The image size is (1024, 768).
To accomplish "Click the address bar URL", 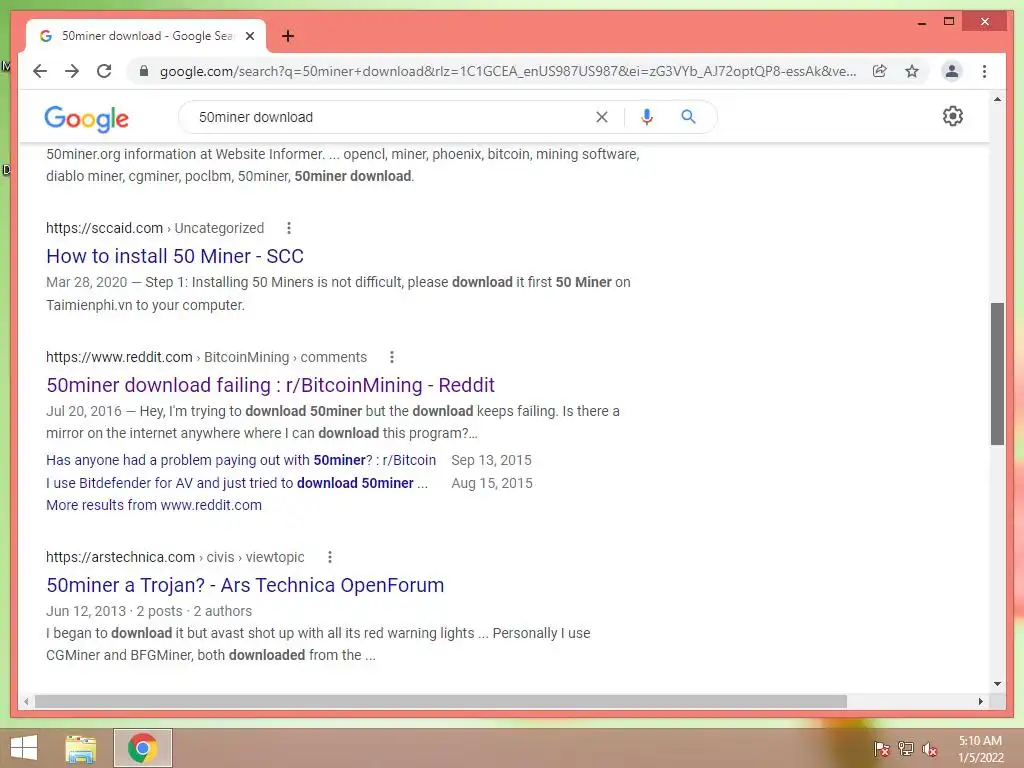I will coord(508,71).
